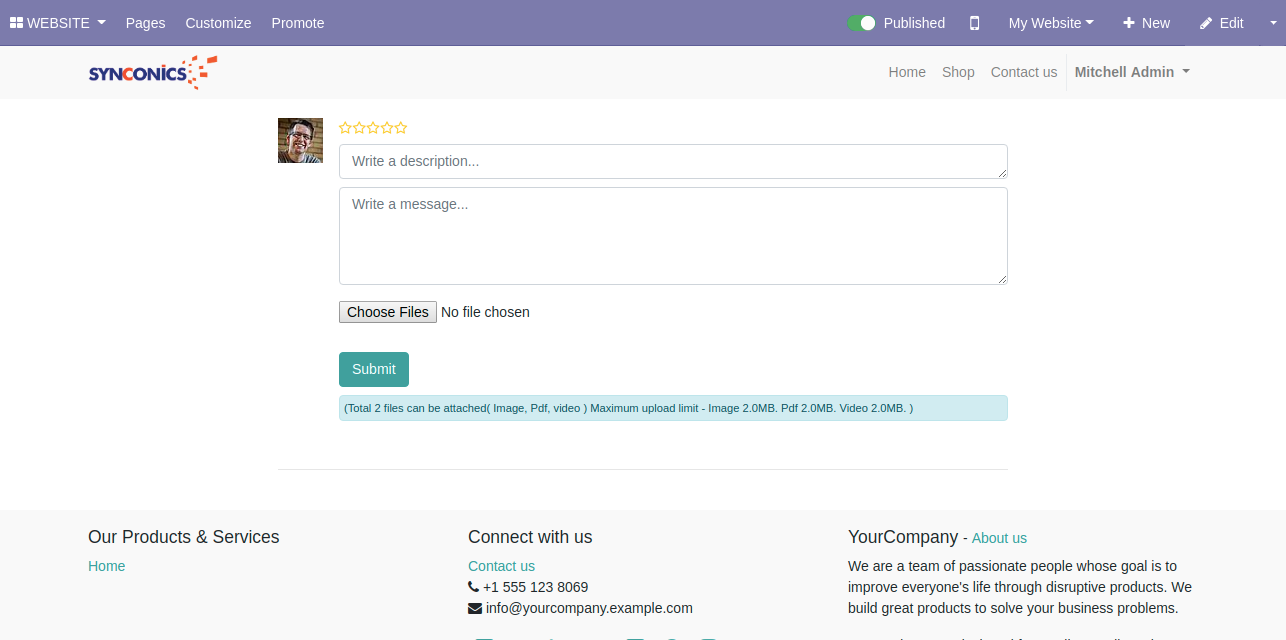Screen dimensions: 1286x640
Task: Select the fifth rating star
Action: (401, 128)
